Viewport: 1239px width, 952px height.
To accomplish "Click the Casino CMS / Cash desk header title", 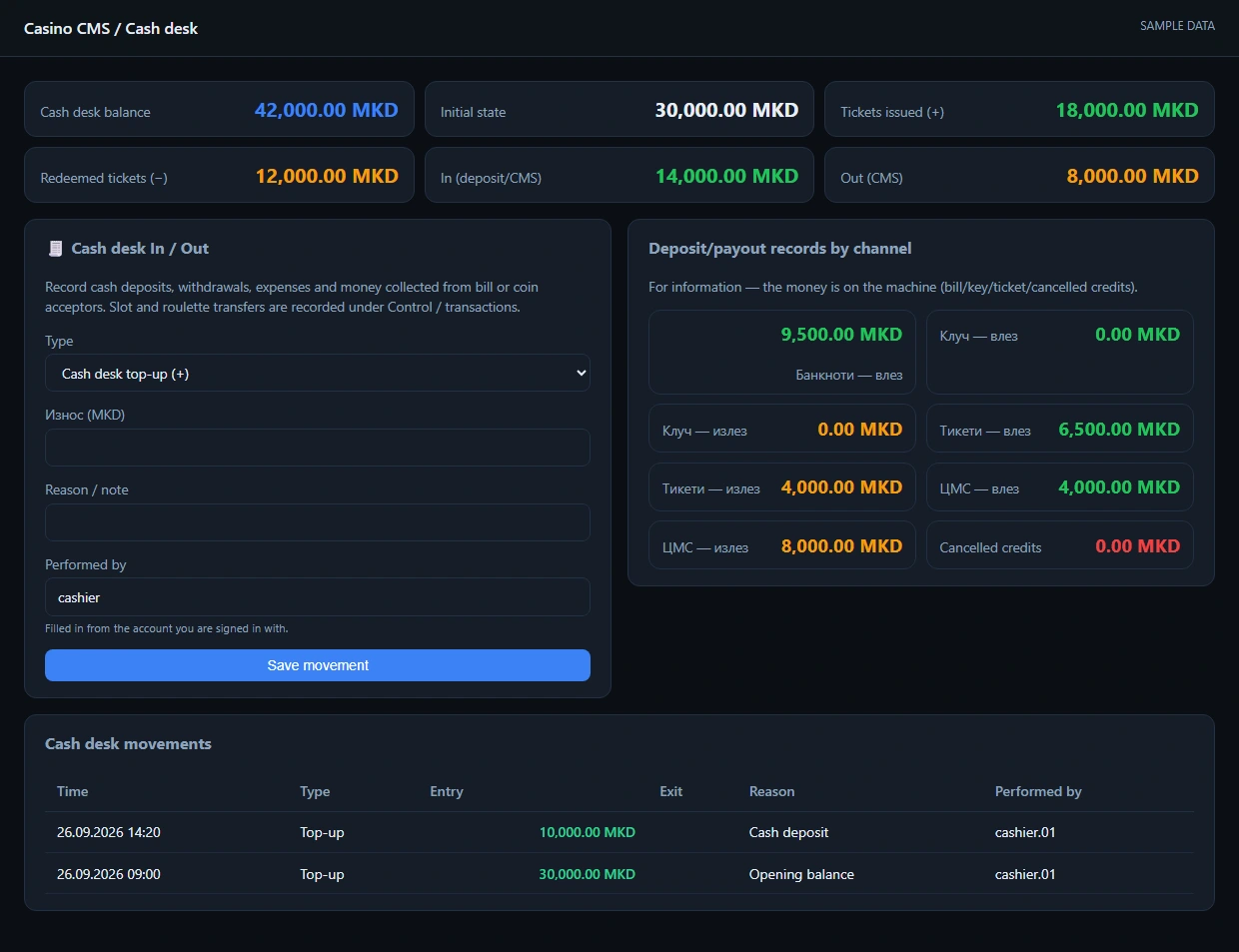I will (111, 28).
